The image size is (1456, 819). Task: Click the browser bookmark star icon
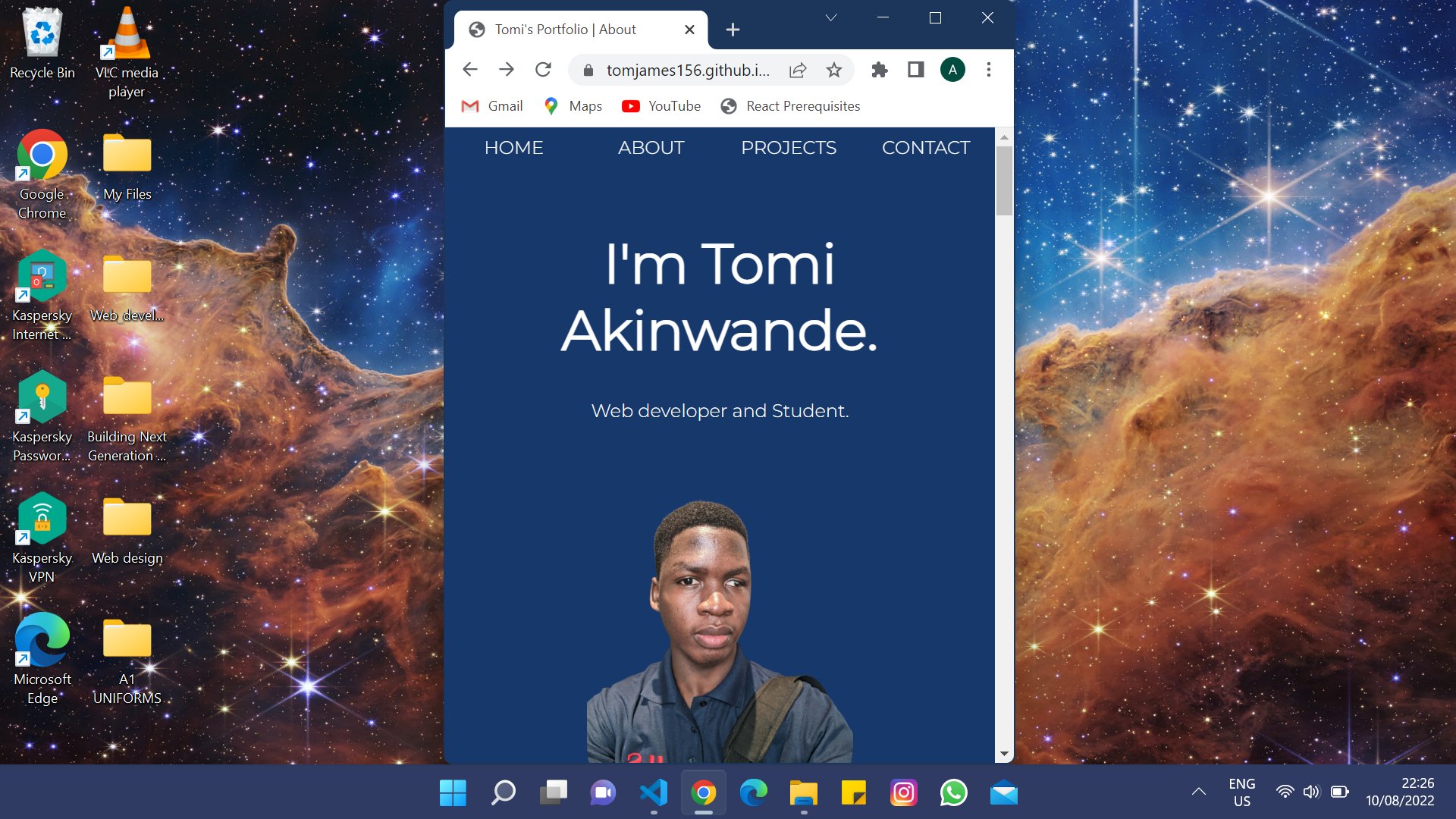click(836, 70)
